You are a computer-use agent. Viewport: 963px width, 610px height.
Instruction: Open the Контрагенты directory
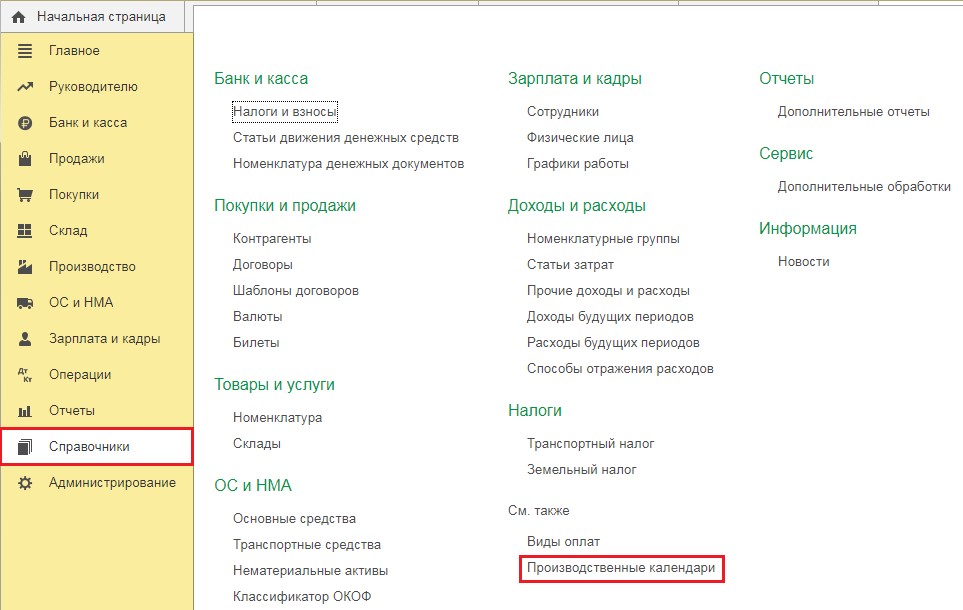click(272, 239)
